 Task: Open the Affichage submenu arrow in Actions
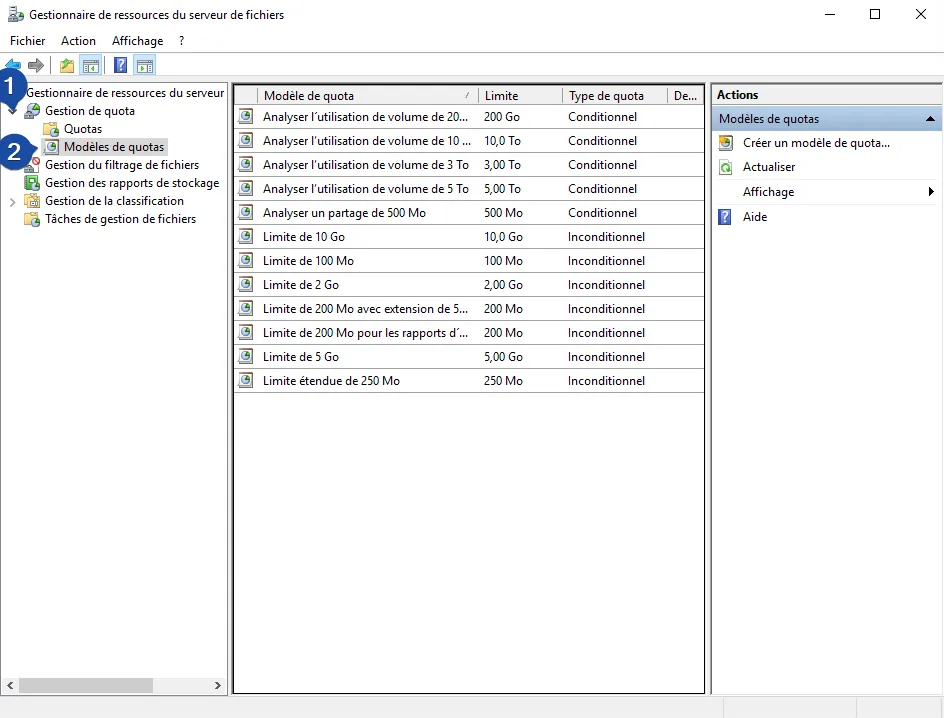click(931, 191)
